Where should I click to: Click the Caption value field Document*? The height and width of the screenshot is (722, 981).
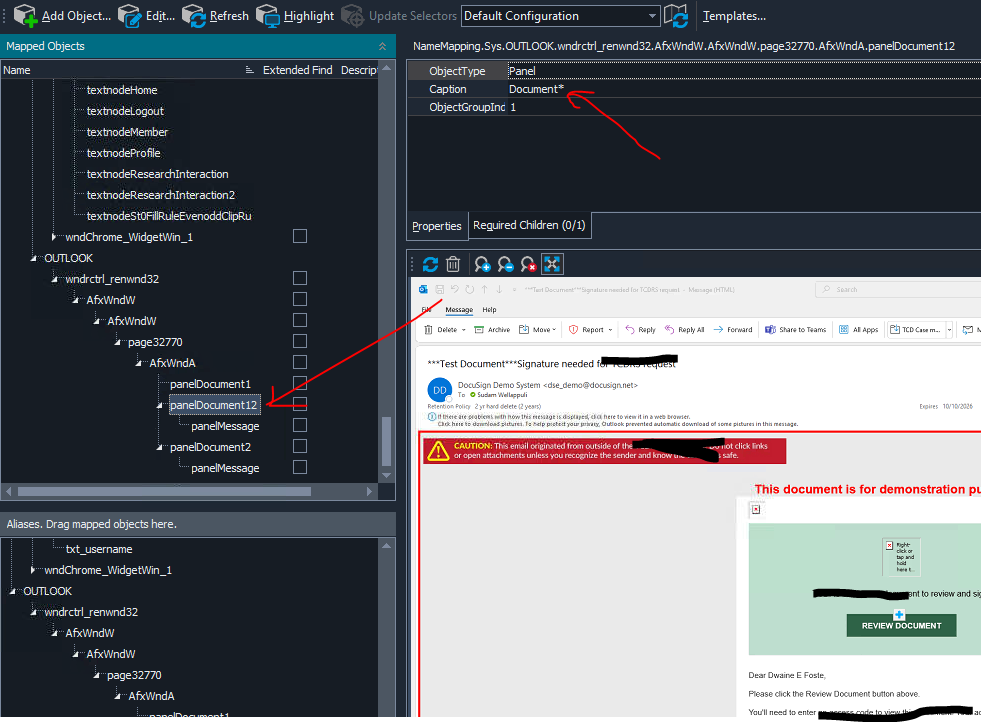[x=537, y=89]
